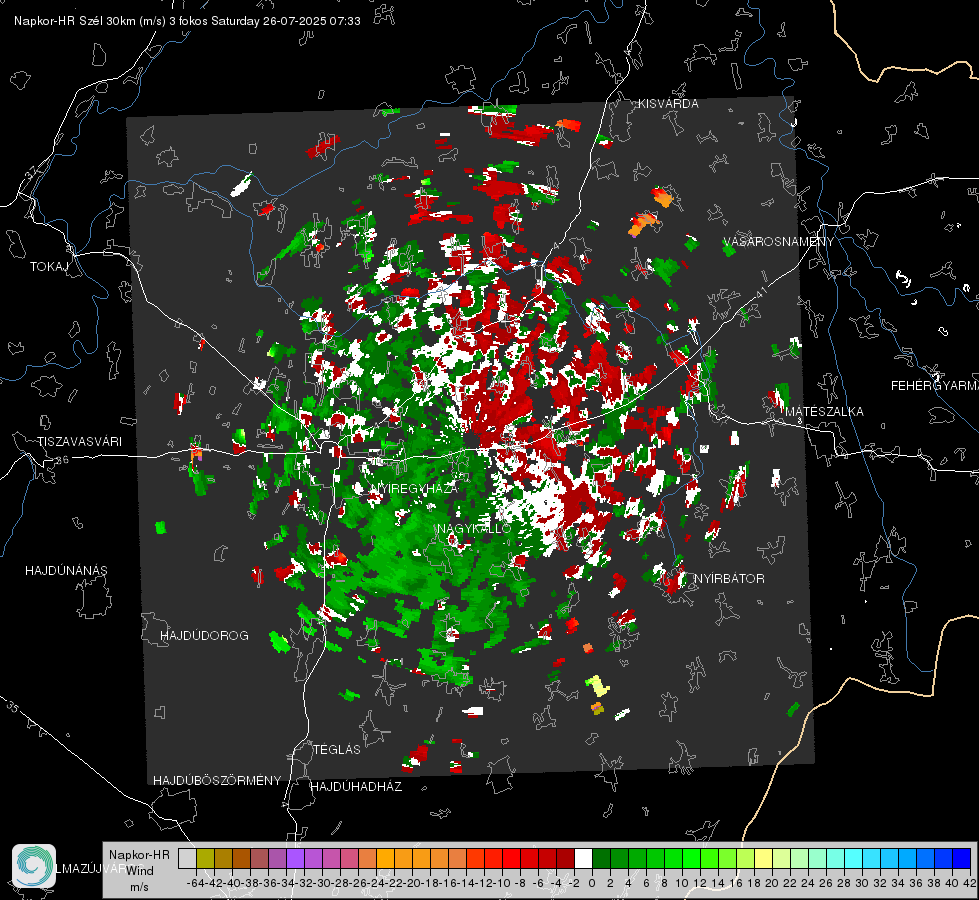Screen dimensions: 979x900
Task: Click the TÉGLÁS town label
Action: pyautogui.click(x=337, y=749)
